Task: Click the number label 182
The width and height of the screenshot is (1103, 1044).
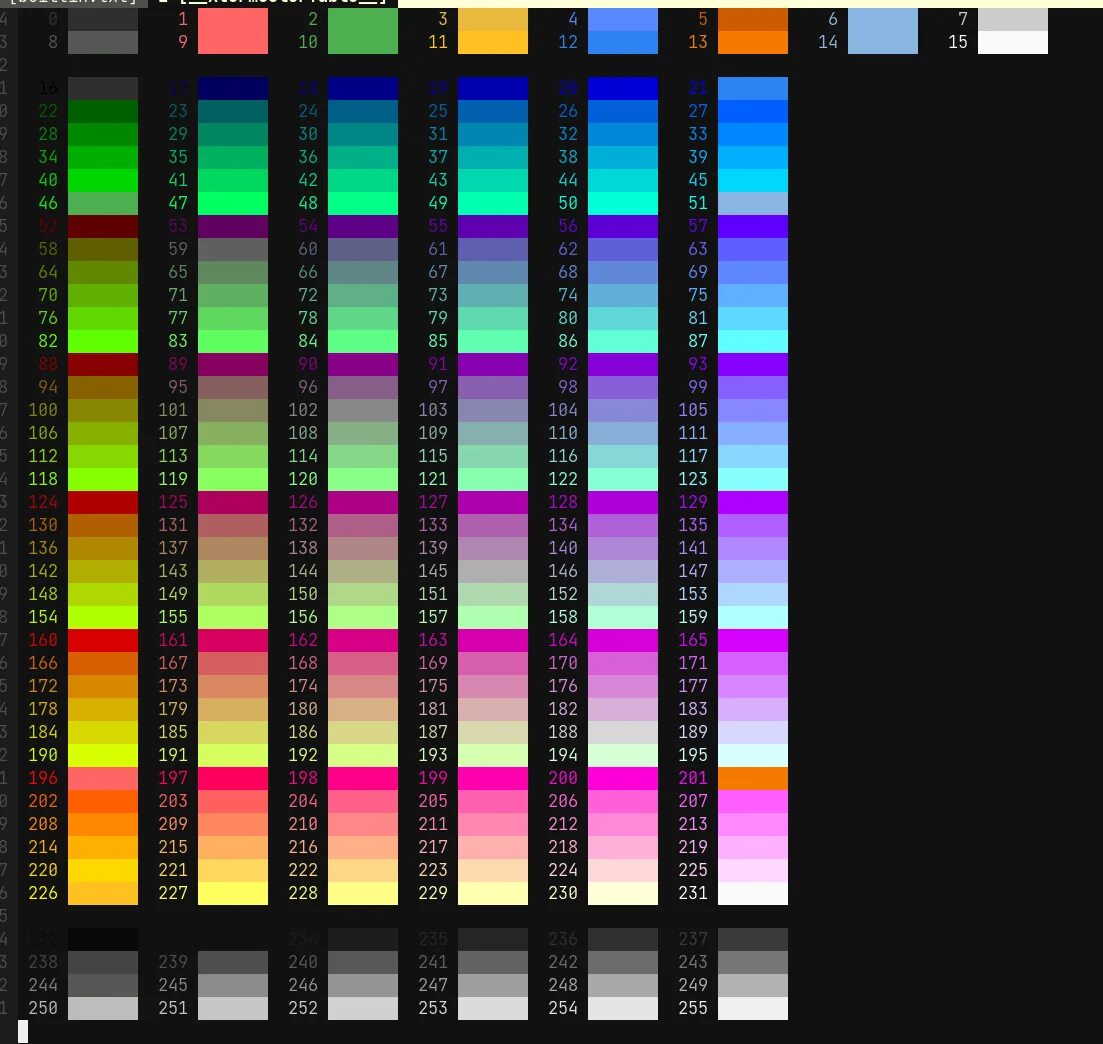Action: click(563, 709)
